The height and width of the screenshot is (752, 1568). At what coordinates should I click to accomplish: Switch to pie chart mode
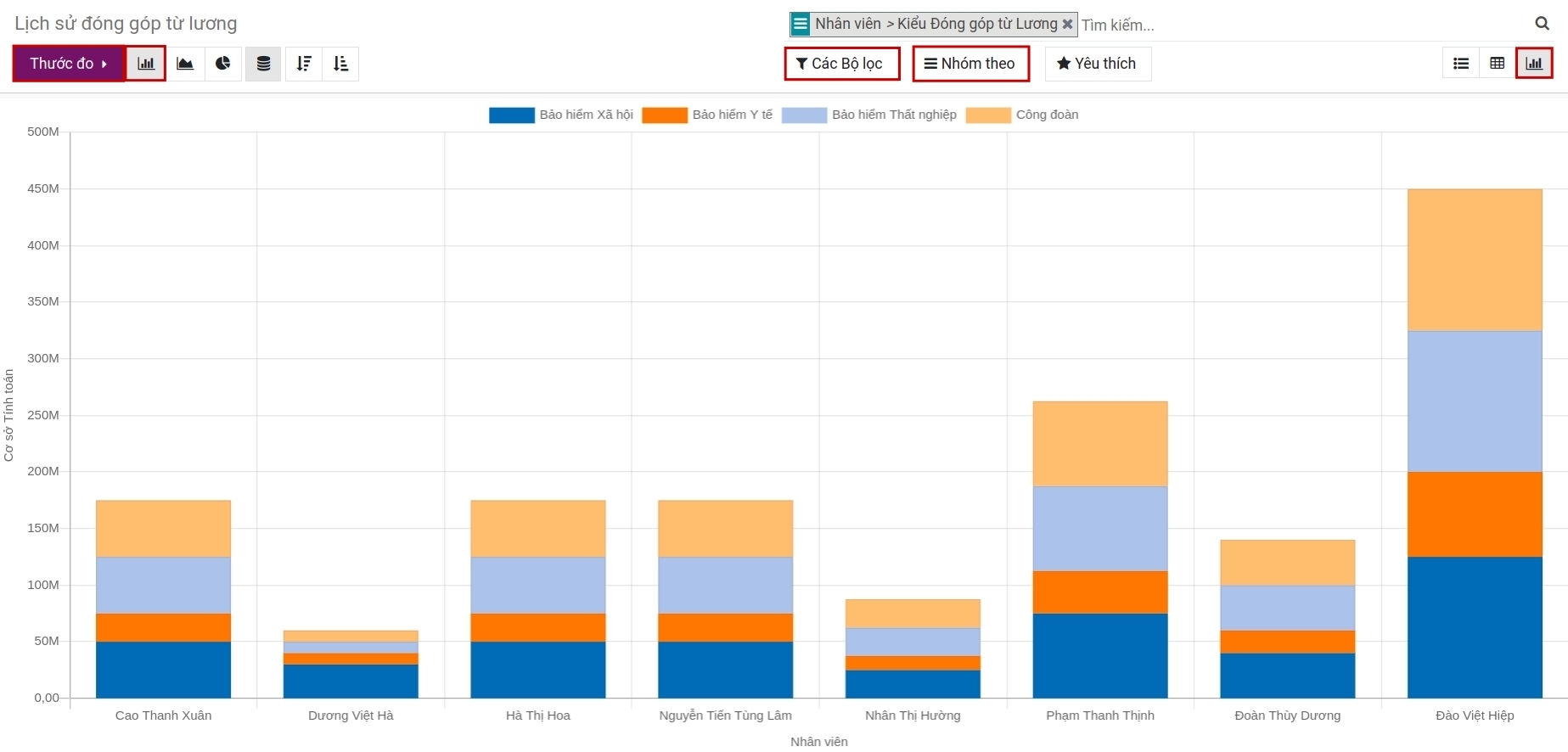[223, 64]
